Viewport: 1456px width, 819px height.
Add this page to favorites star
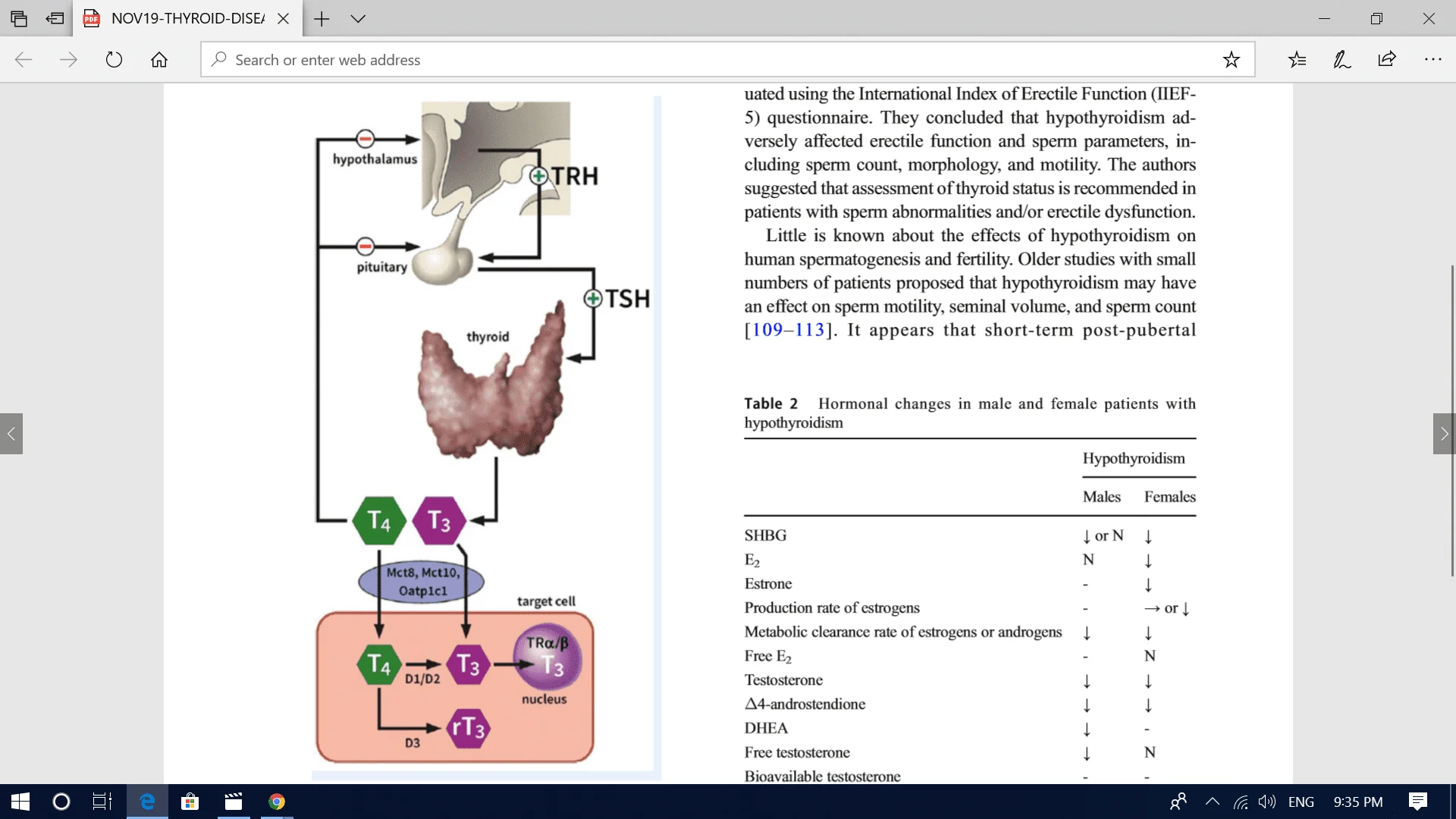pyautogui.click(x=1231, y=59)
